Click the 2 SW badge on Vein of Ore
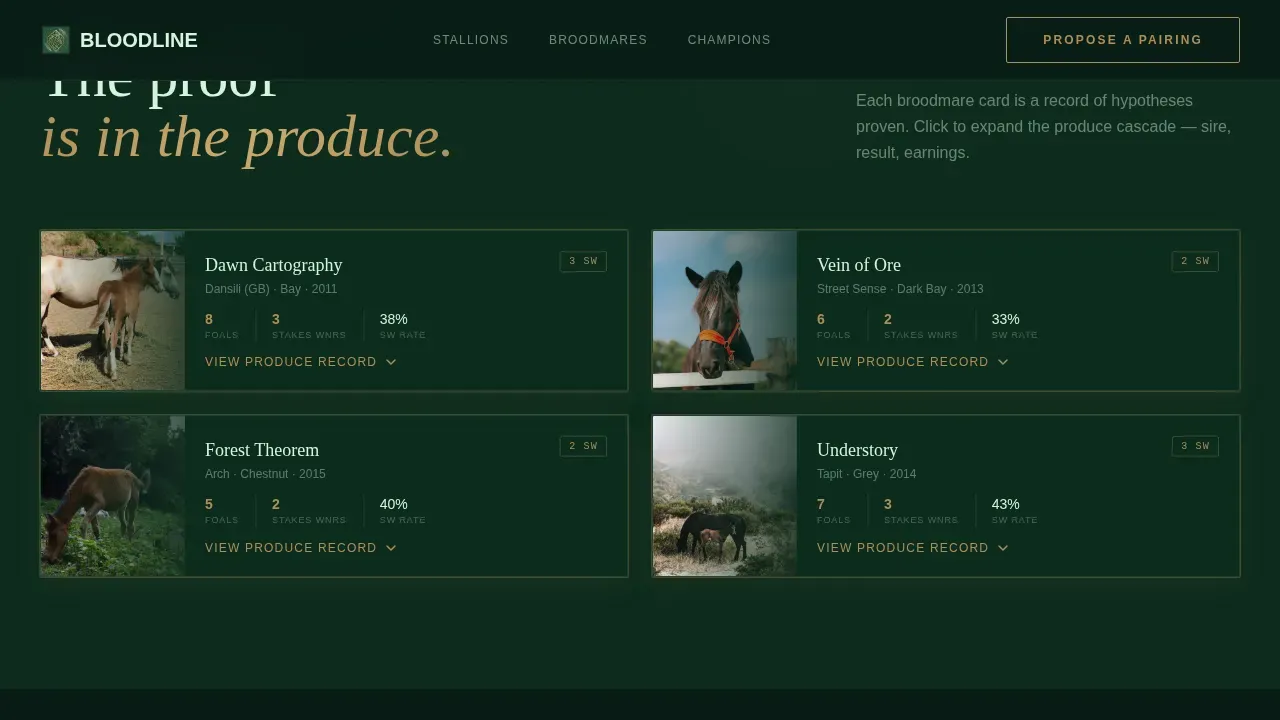Image resolution: width=1280 pixels, height=720 pixels. [1195, 261]
